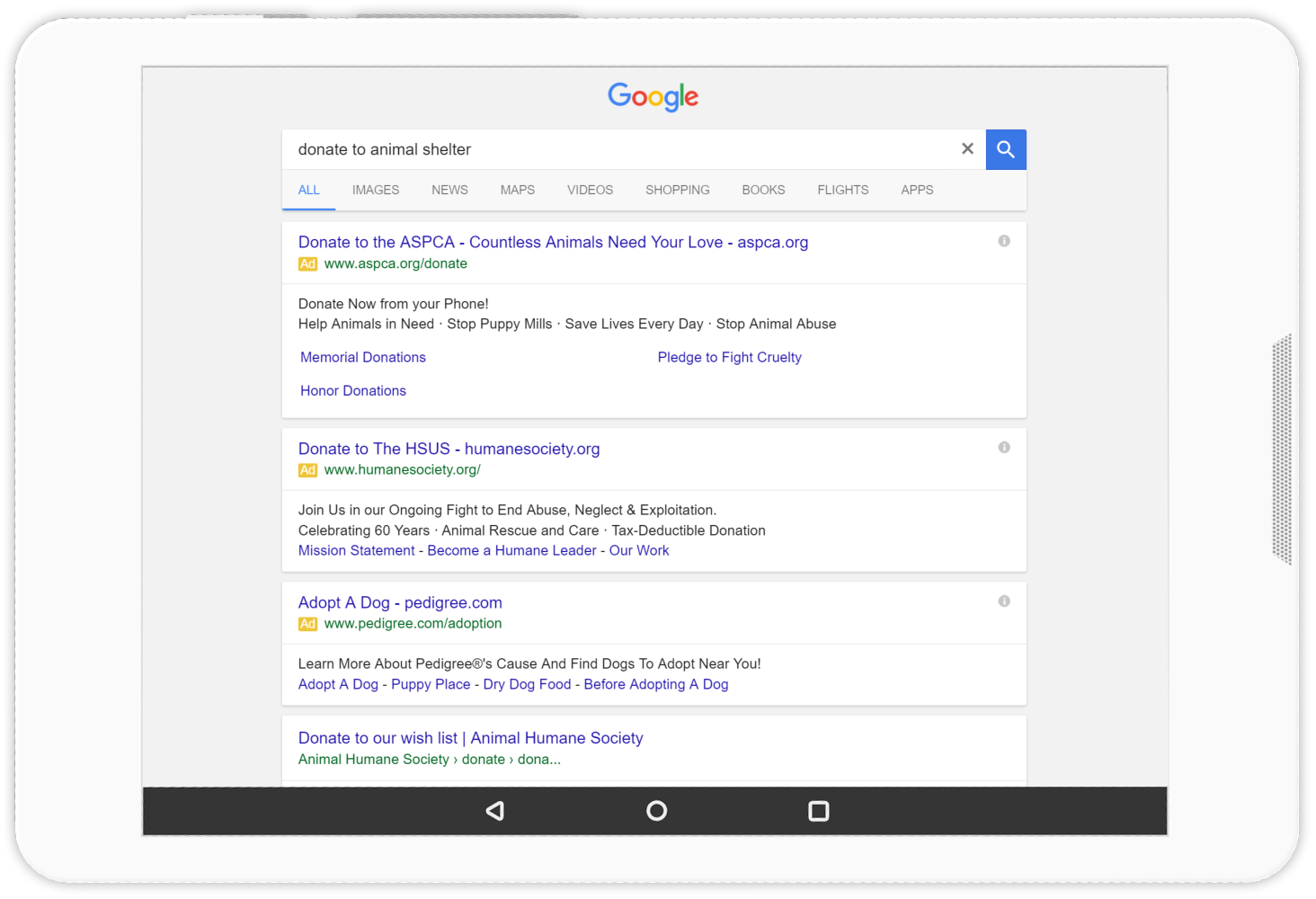Click 'Donate Now from your Phone!' text

click(x=393, y=304)
